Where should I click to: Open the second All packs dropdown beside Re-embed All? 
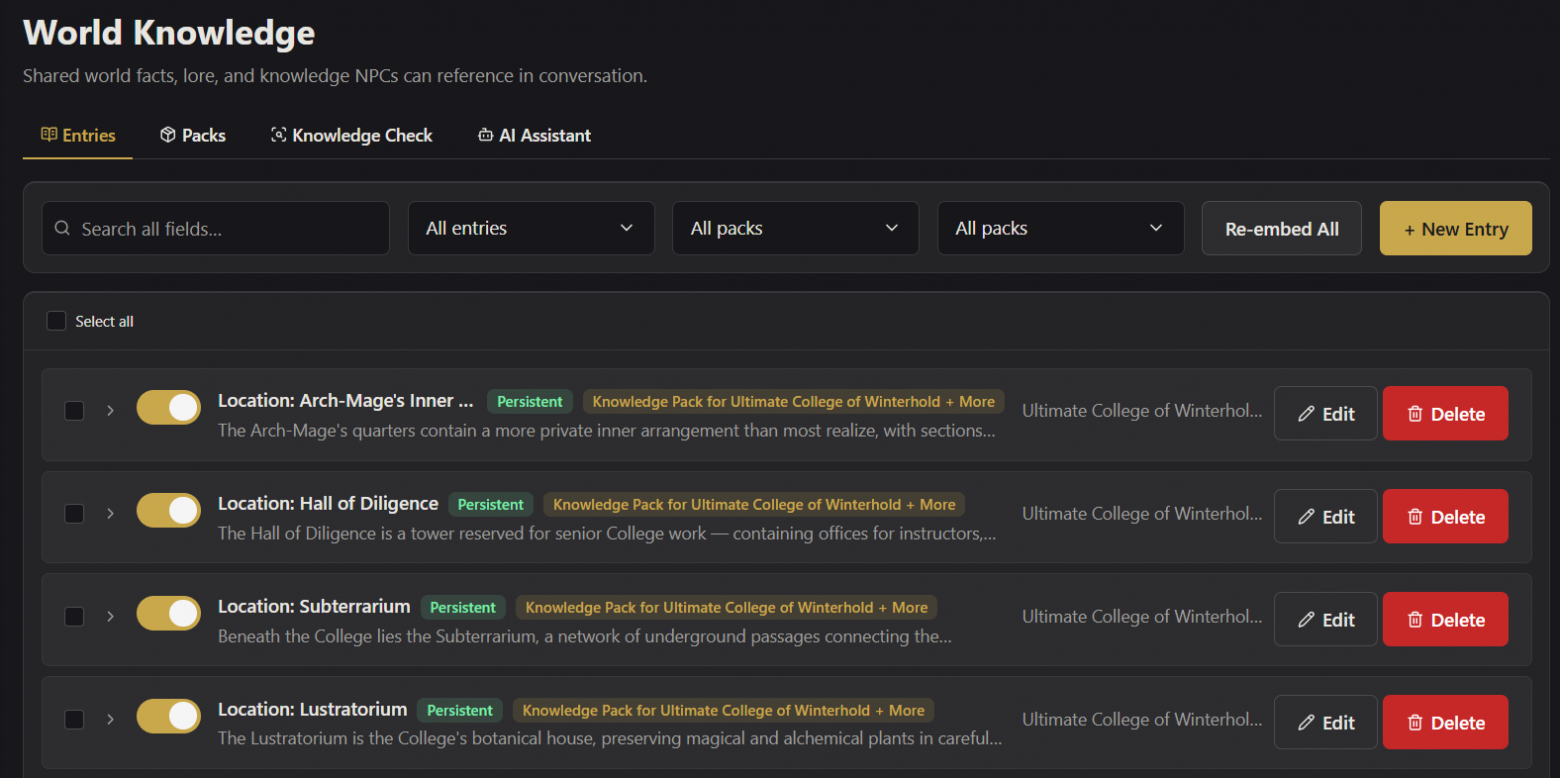tap(1061, 228)
